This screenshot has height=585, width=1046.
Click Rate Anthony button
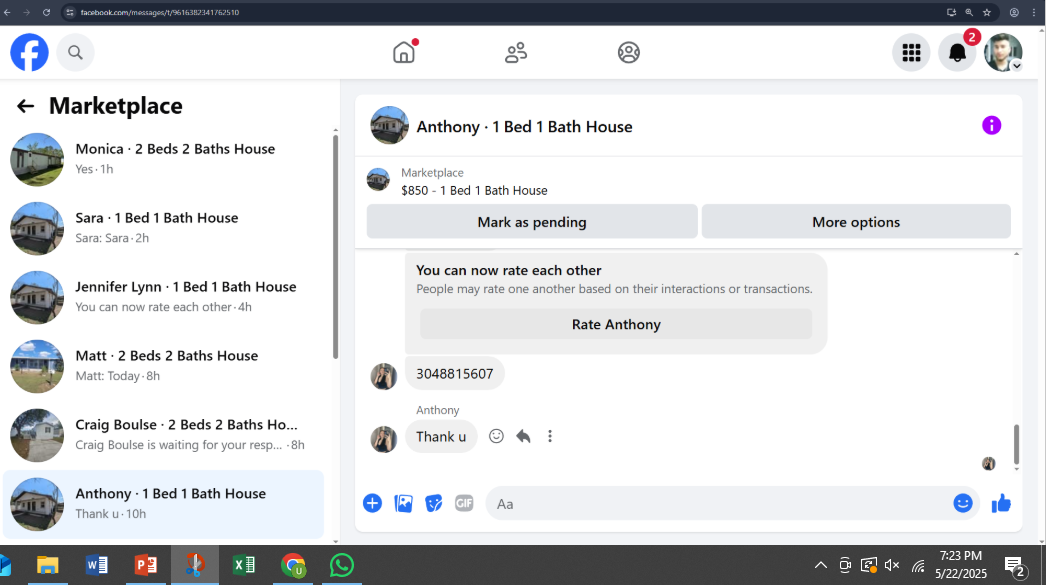[616, 324]
